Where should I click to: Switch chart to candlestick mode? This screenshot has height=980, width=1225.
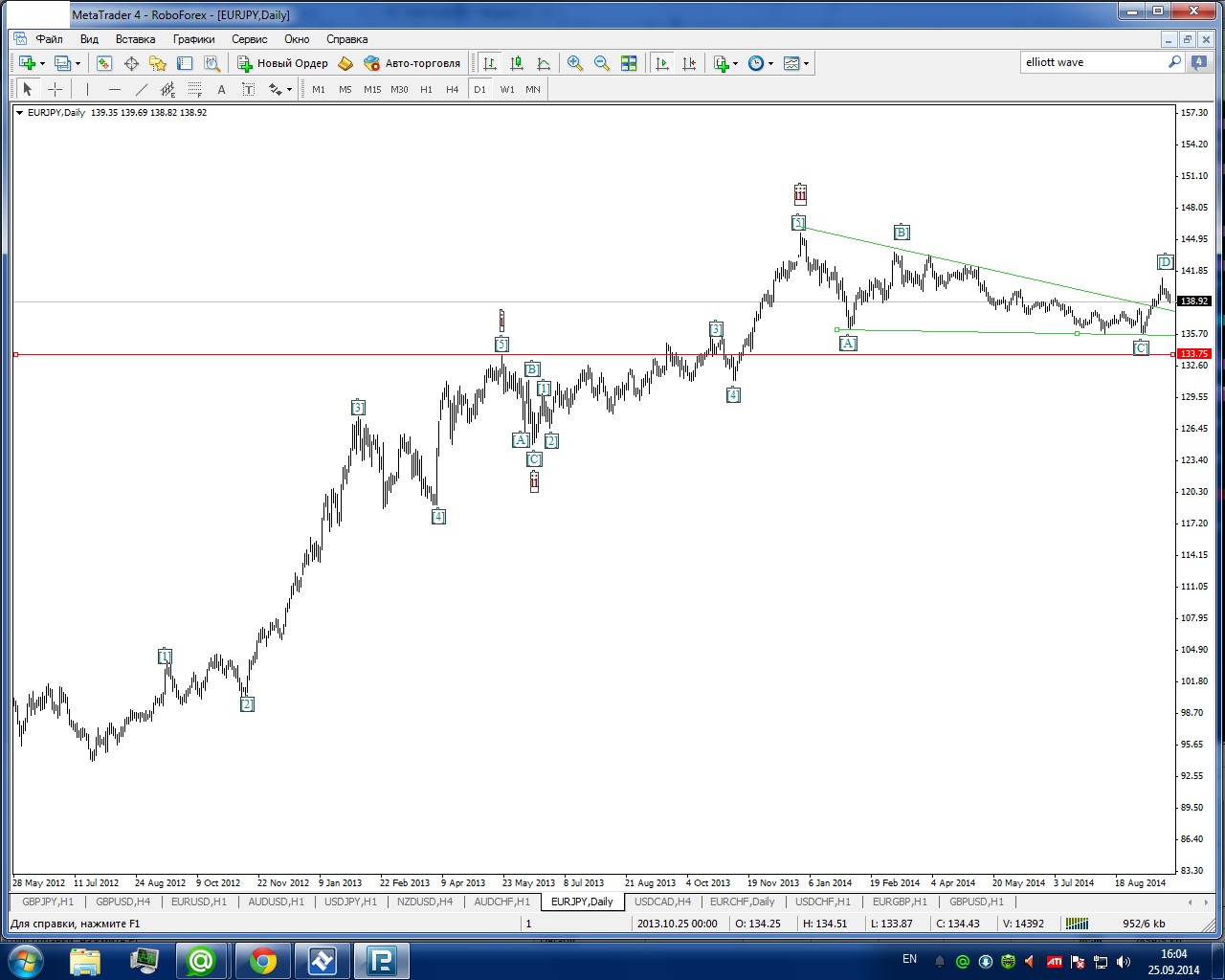coord(517,63)
